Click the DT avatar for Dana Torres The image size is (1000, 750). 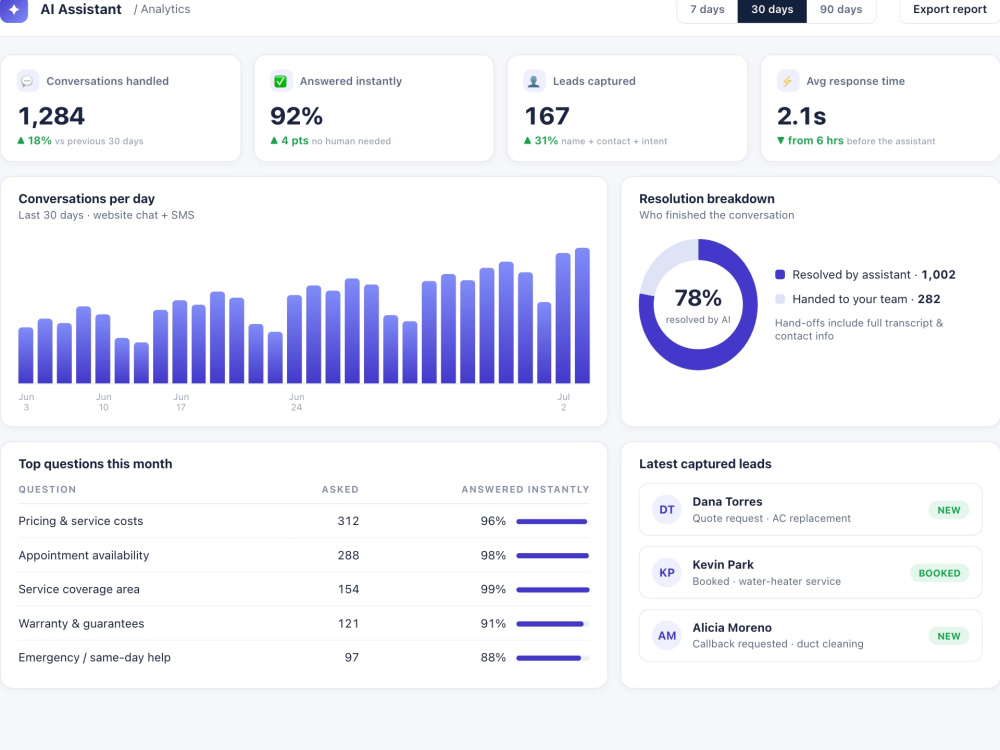pyautogui.click(x=667, y=510)
